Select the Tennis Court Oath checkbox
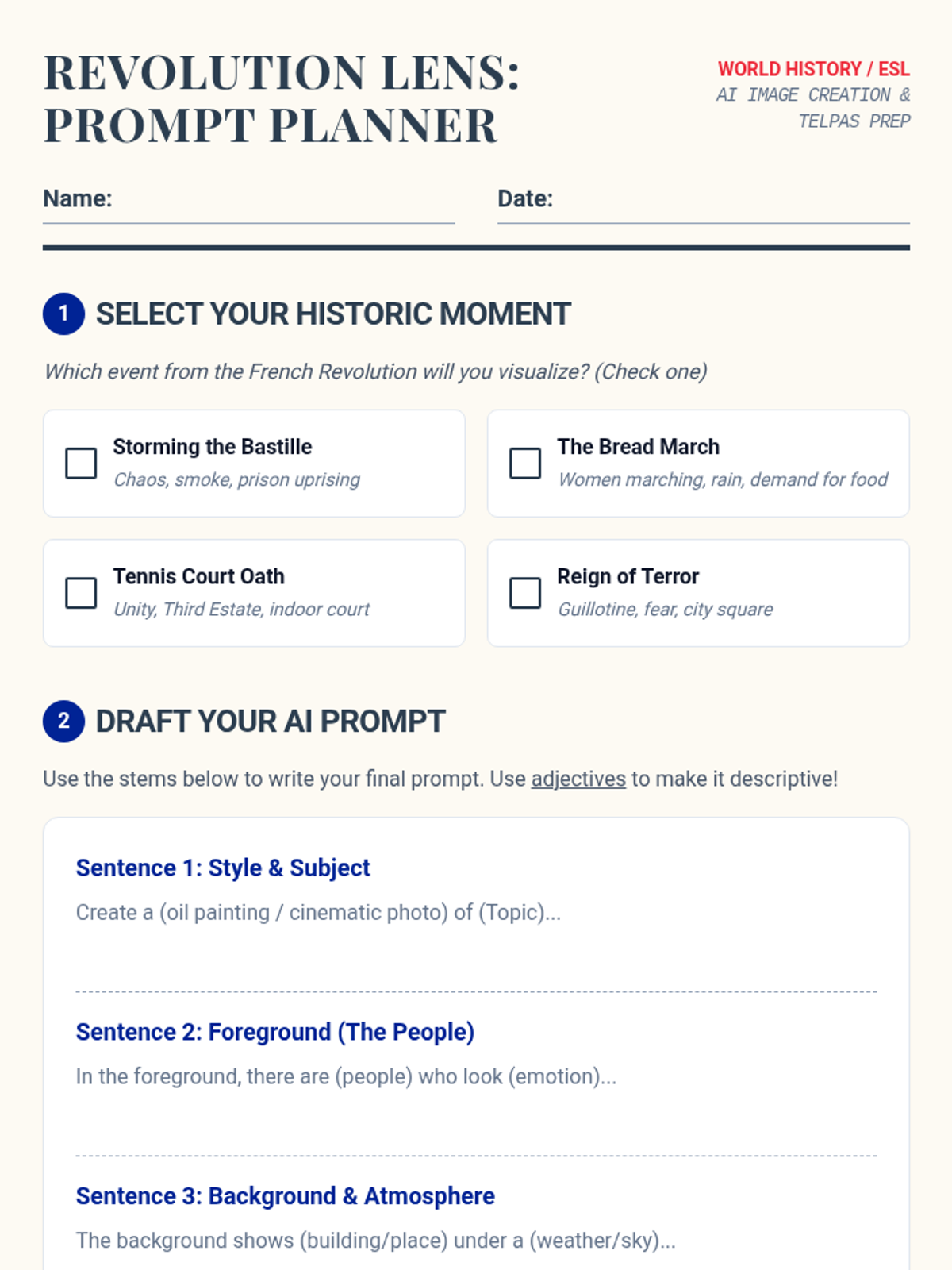Viewport: 952px width, 1270px height. tap(81, 593)
